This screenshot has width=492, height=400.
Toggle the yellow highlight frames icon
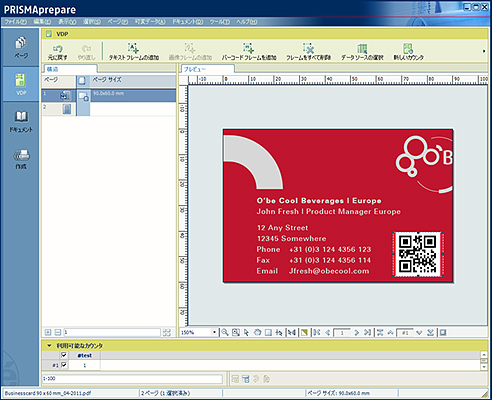click(x=304, y=332)
